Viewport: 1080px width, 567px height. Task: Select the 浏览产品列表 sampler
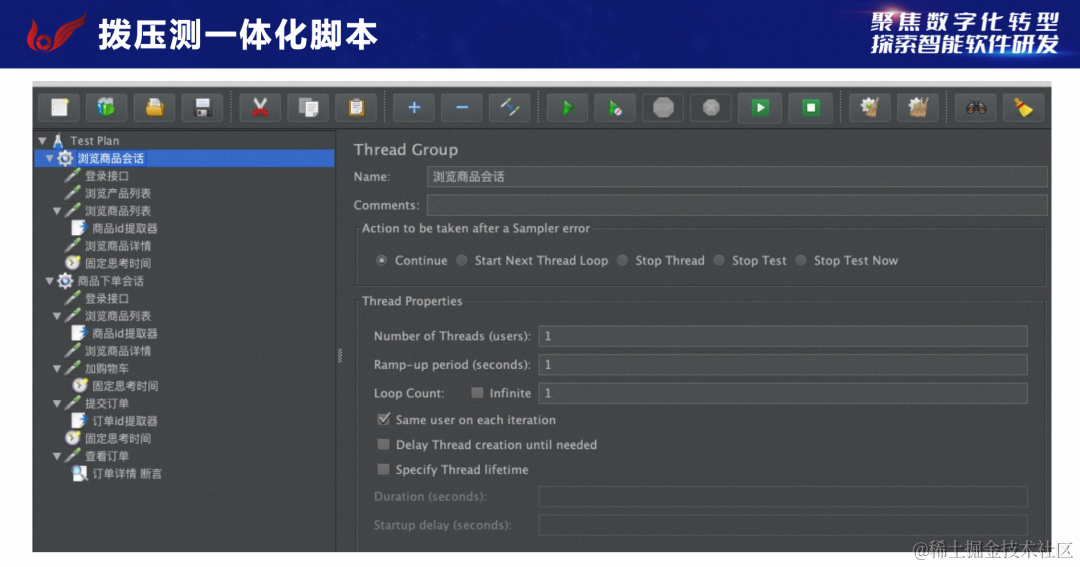(x=118, y=194)
